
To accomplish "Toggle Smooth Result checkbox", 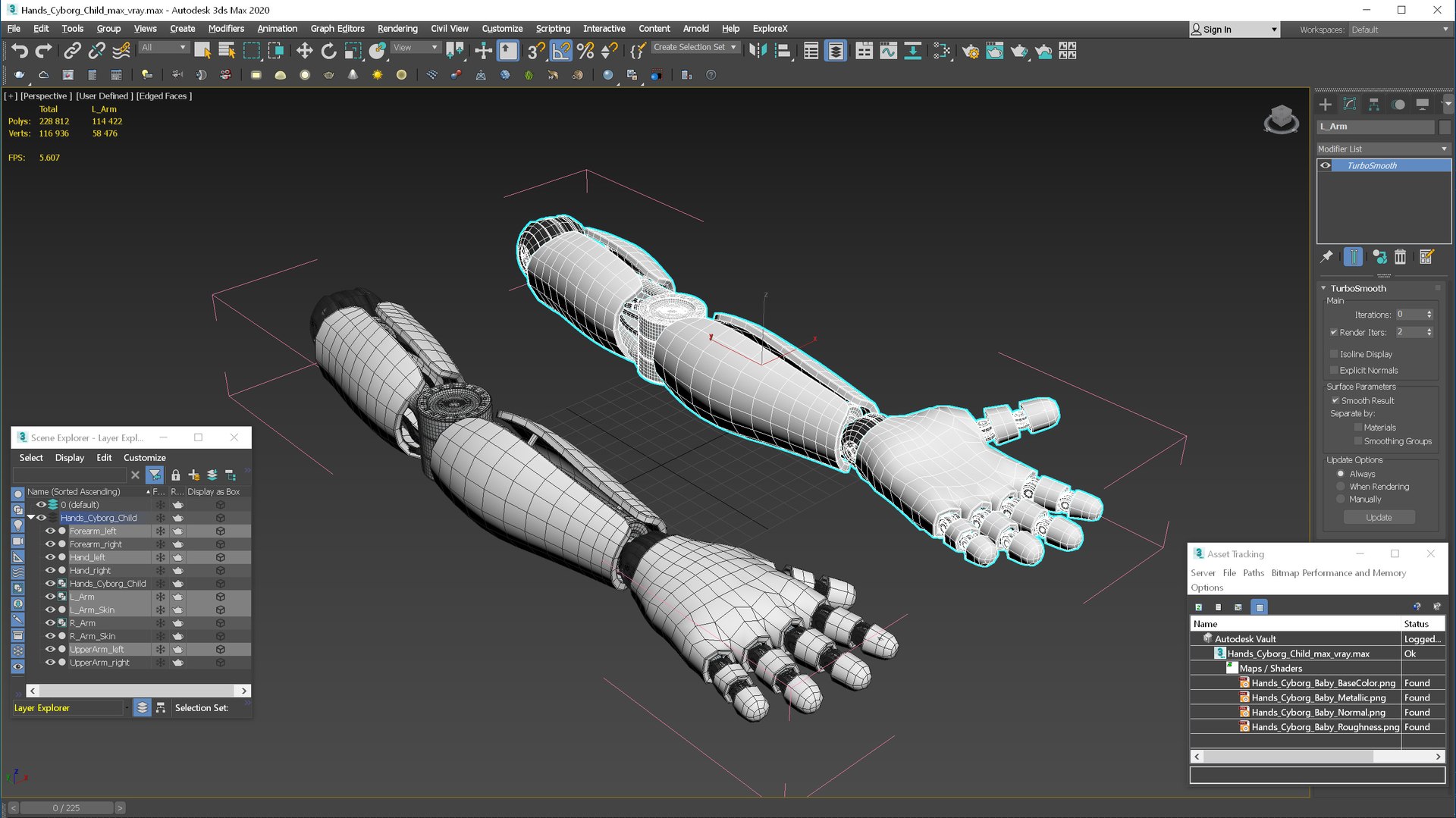I will 1335,400.
